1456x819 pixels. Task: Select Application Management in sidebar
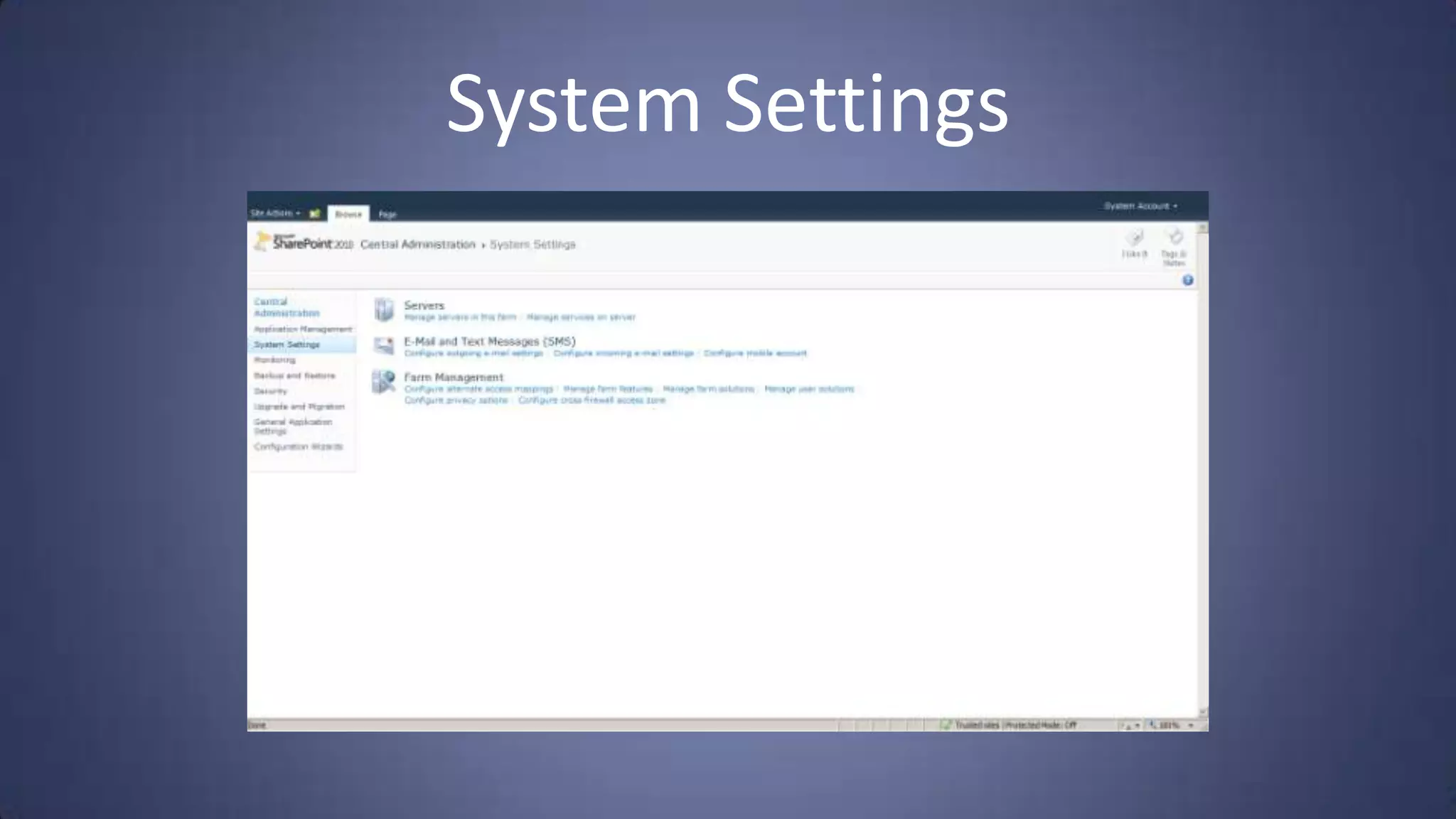click(303, 329)
